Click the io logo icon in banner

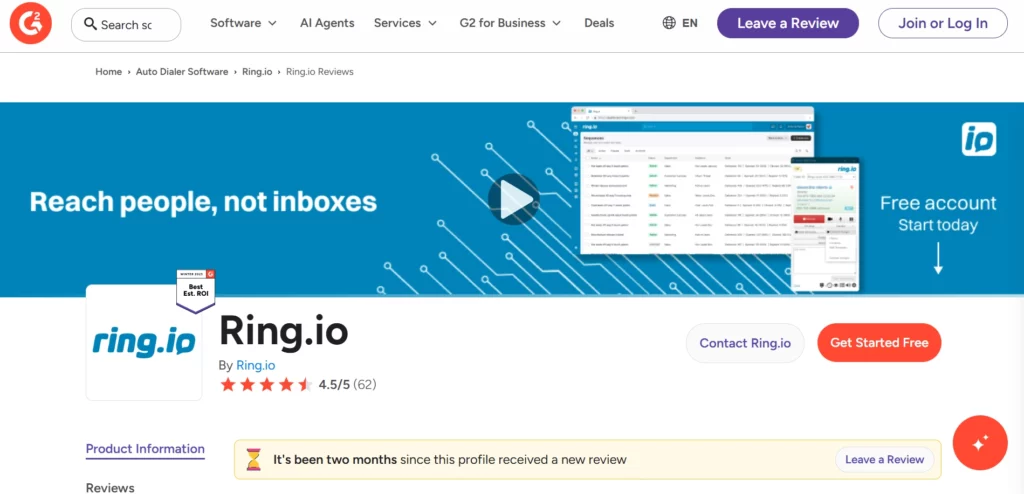coord(979,139)
